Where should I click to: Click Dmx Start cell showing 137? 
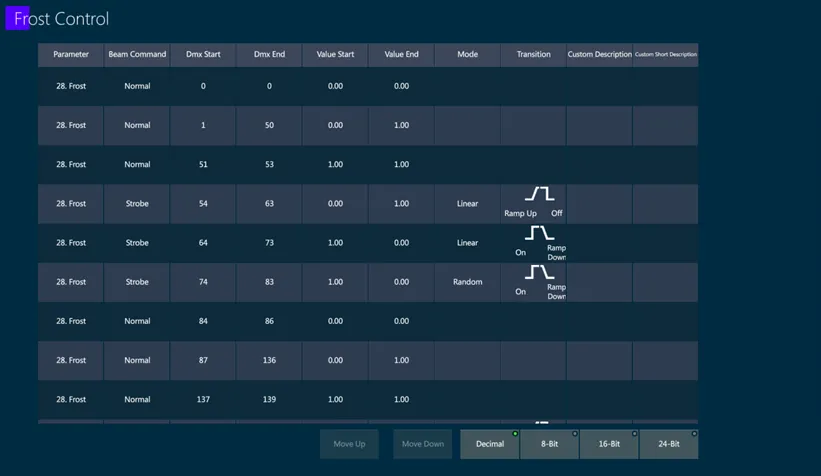pyautogui.click(x=203, y=400)
